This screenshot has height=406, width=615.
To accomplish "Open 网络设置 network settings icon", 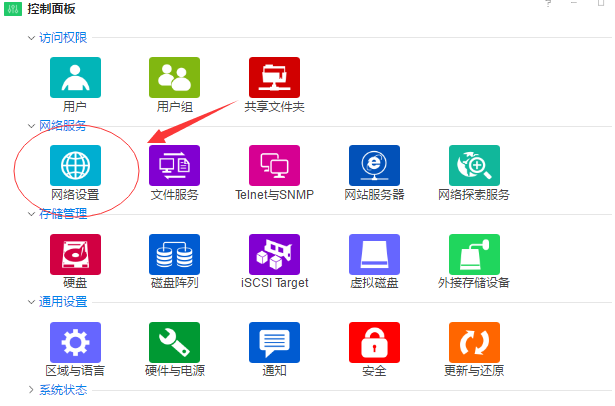I will (75, 165).
